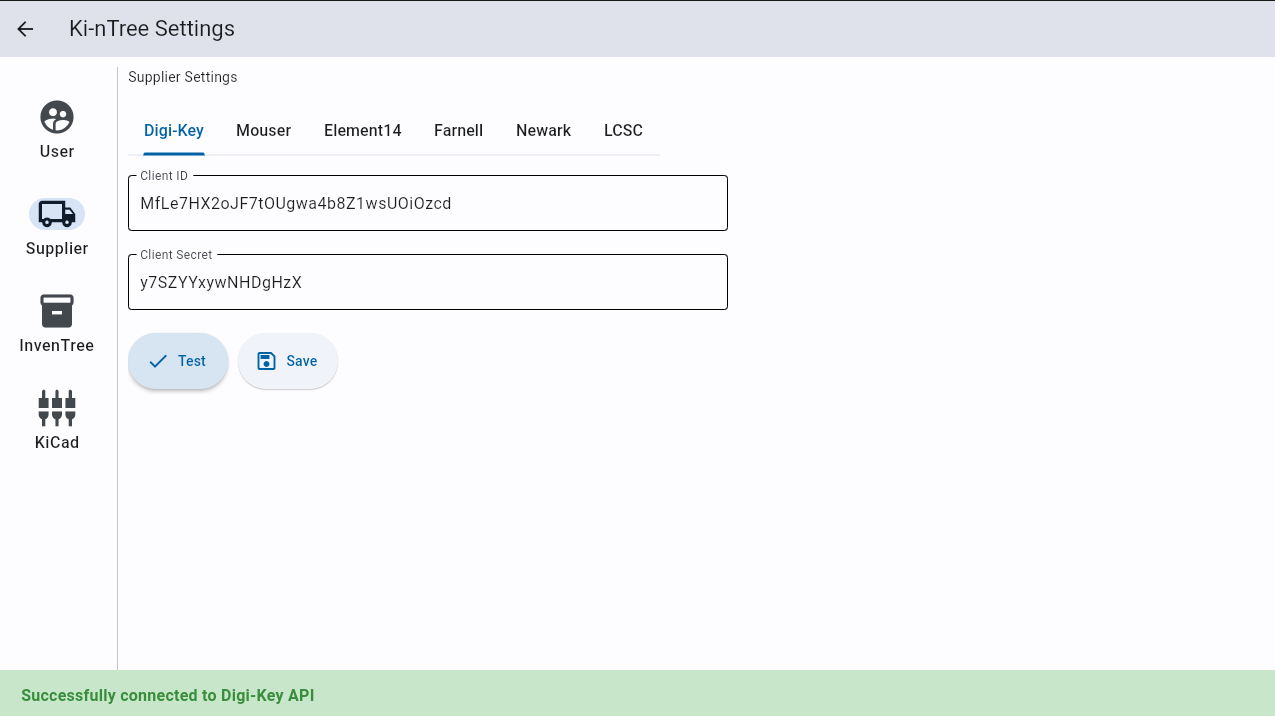Click the 'Successfully connected to Digi-Key API' message
Screen dimensions: 1275x716
pyautogui.click(x=168, y=695)
